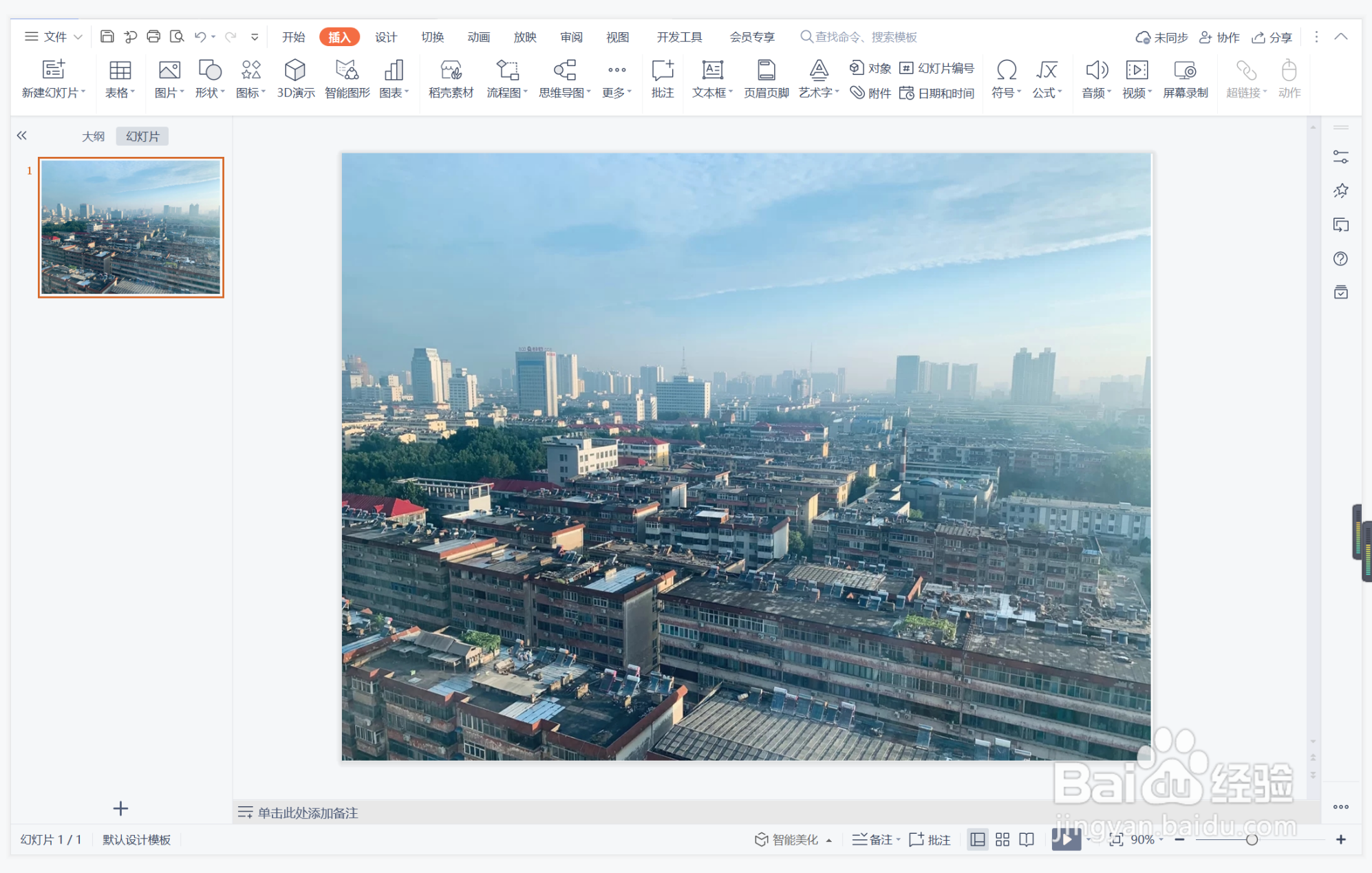Insert an Attachment (附件)
Image resolution: width=1372 pixels, height=873 pixels.
tap(870, 93)
